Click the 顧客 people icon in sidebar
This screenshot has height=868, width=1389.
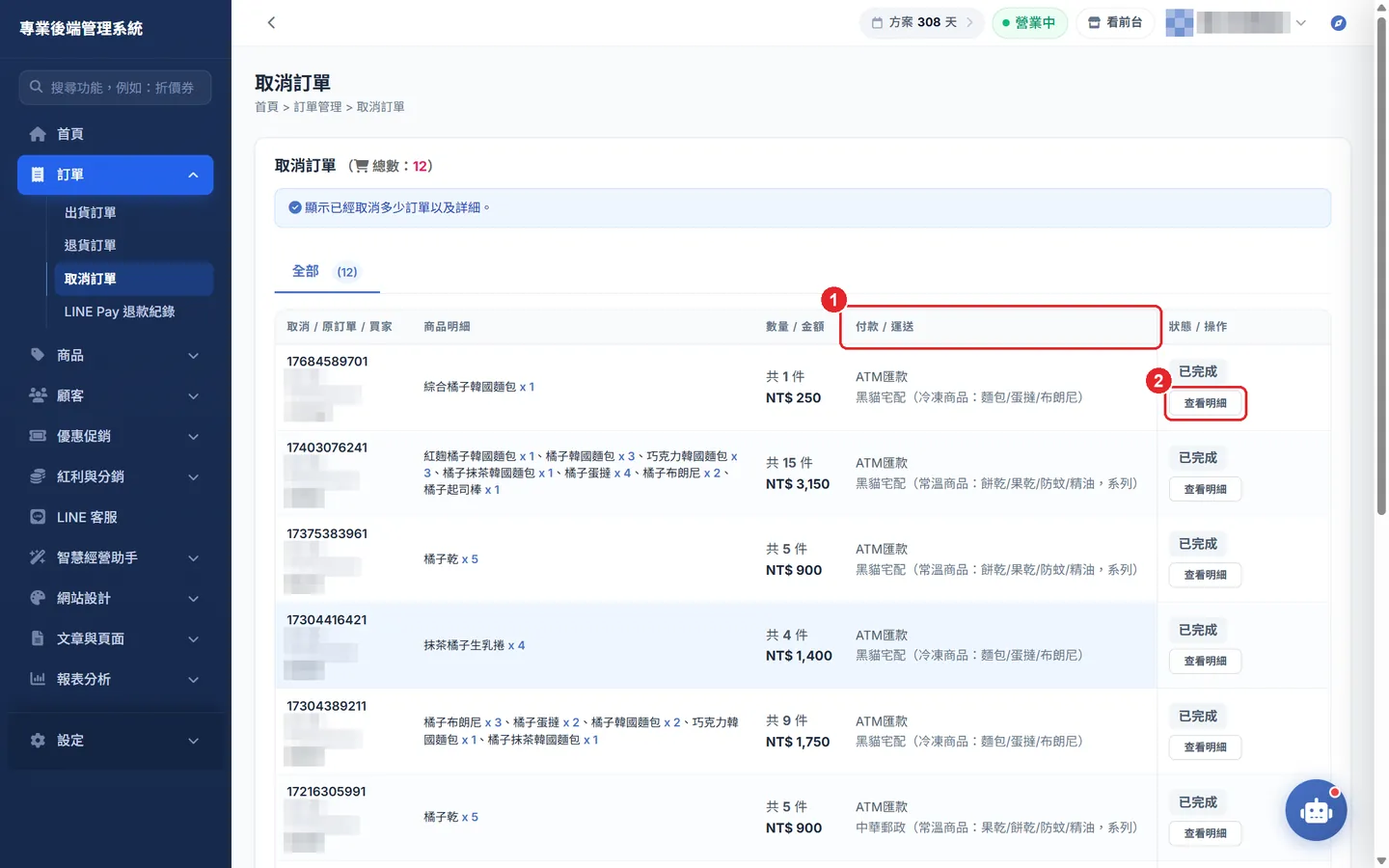[x=38, y=395]
